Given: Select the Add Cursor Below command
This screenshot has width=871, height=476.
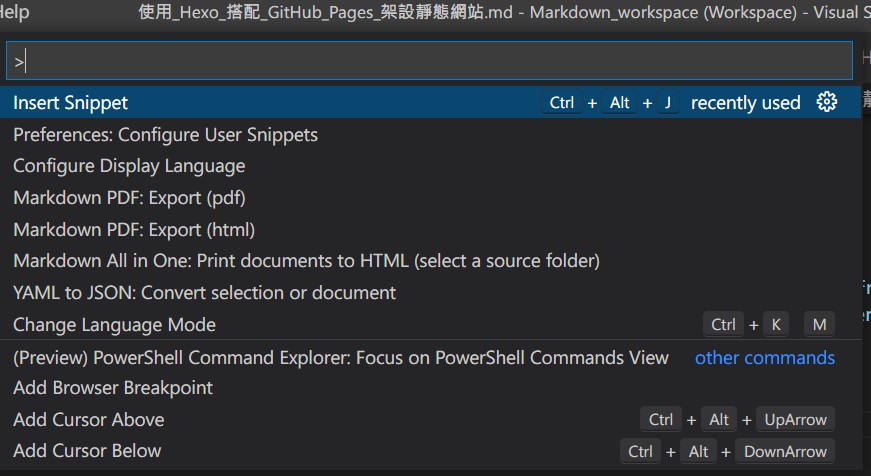Looking at the screenshot, I should [431, 451].
